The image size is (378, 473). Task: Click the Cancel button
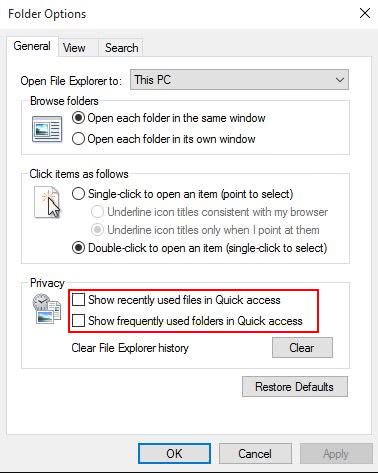click(x=255, y=454)
